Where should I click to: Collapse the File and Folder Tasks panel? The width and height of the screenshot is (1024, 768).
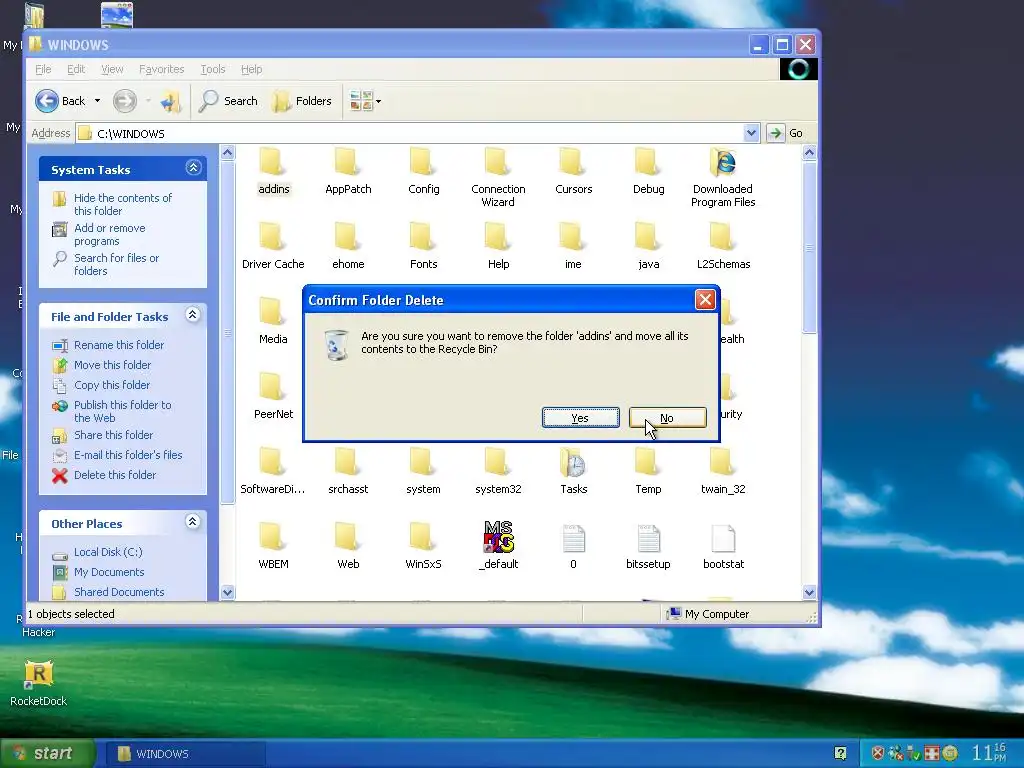[x=193, y=315]
